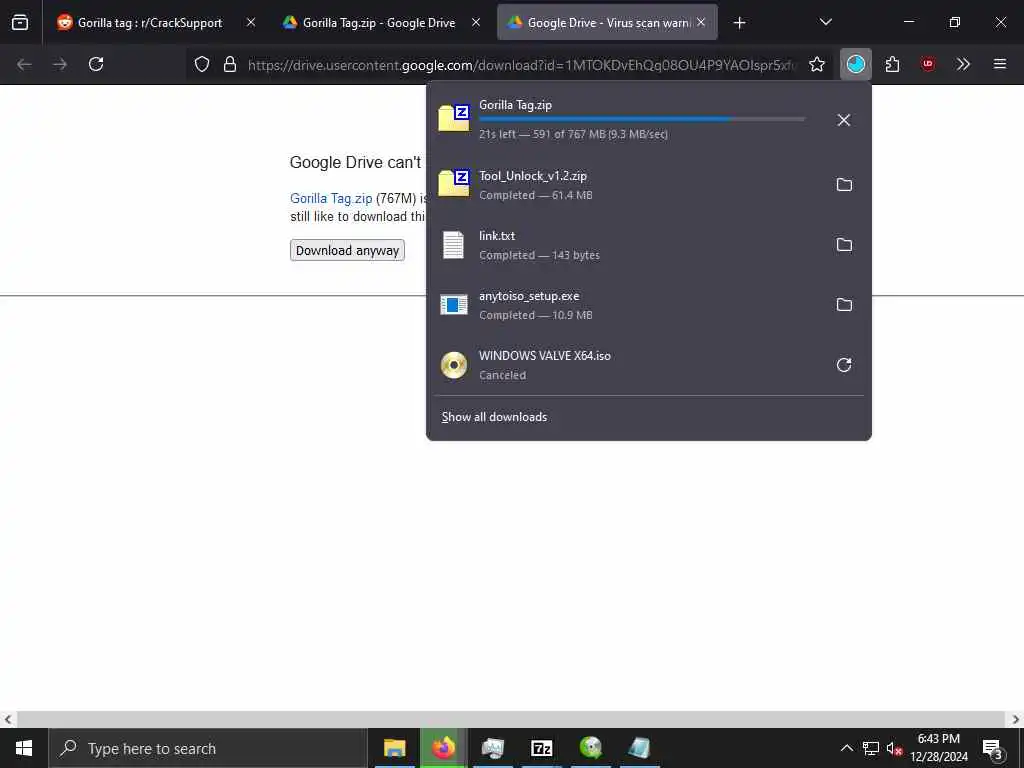Toggle the Downloads toolbar button

(x=856, y=64)
